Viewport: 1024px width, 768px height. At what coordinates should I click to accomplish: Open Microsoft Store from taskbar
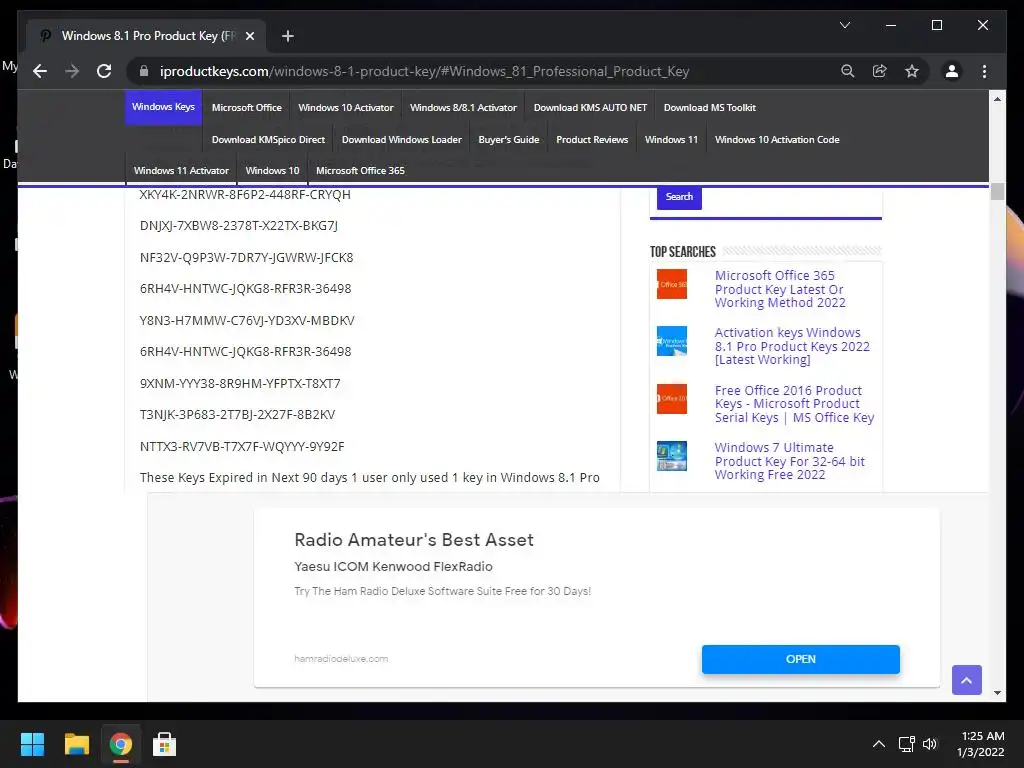coord(165,744)
